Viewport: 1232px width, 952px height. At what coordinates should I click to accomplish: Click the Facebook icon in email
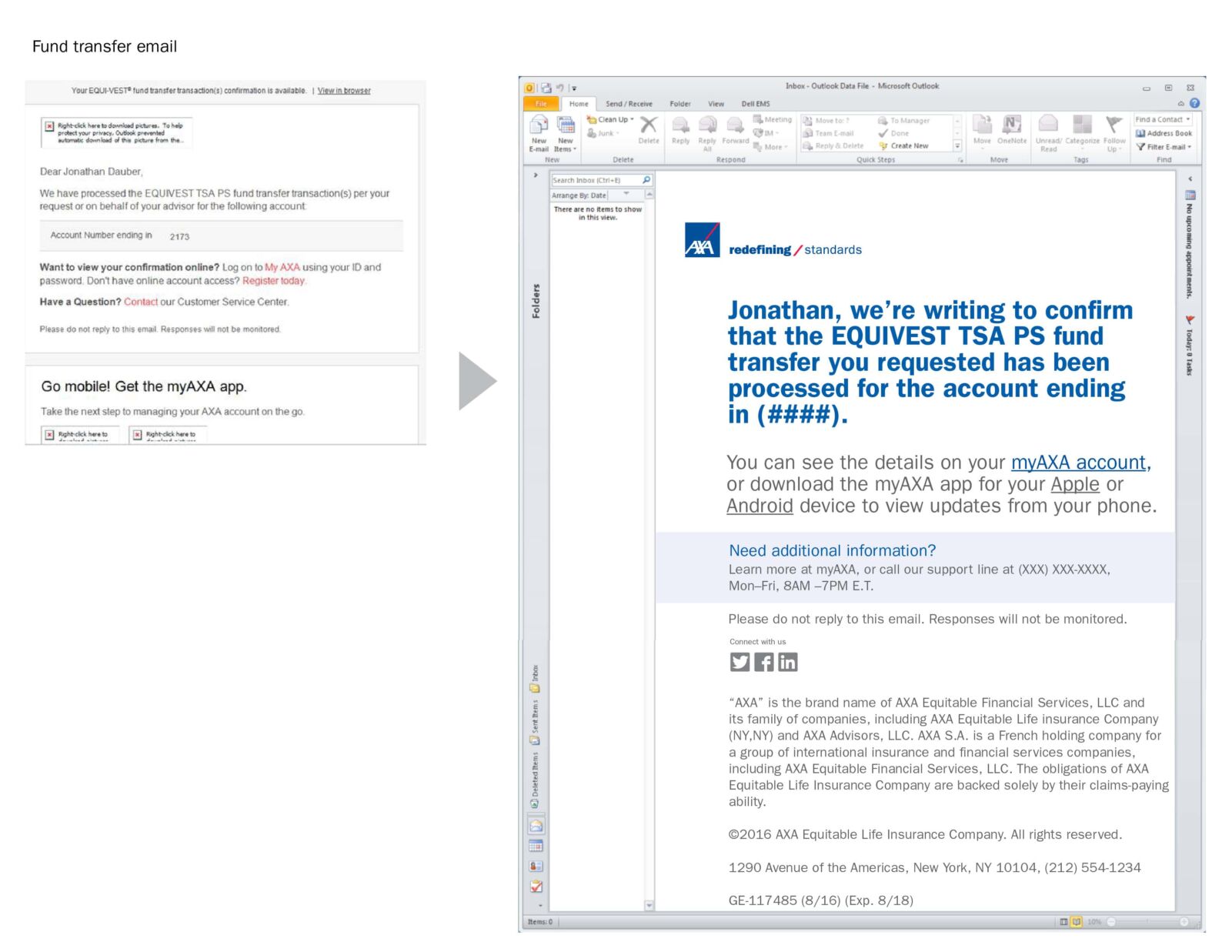[x=763, y=662]
